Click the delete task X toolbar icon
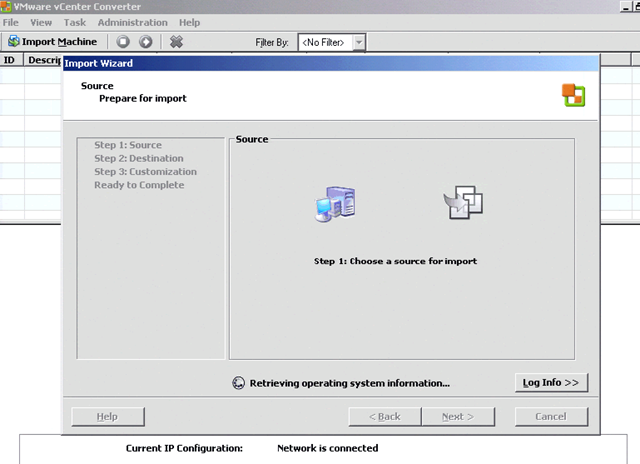Image resolution: width=640 pixels, height=464 pixels. tap(176, 42)
